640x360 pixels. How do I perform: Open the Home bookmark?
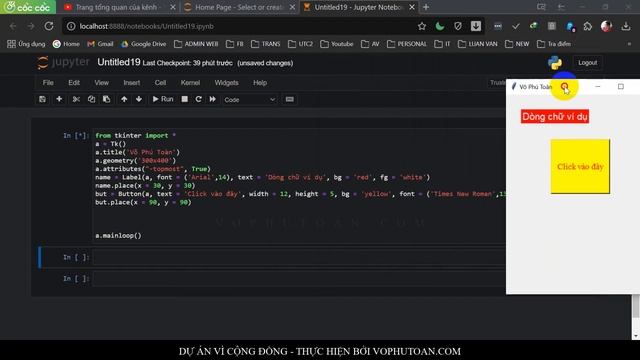click(66, 44)
